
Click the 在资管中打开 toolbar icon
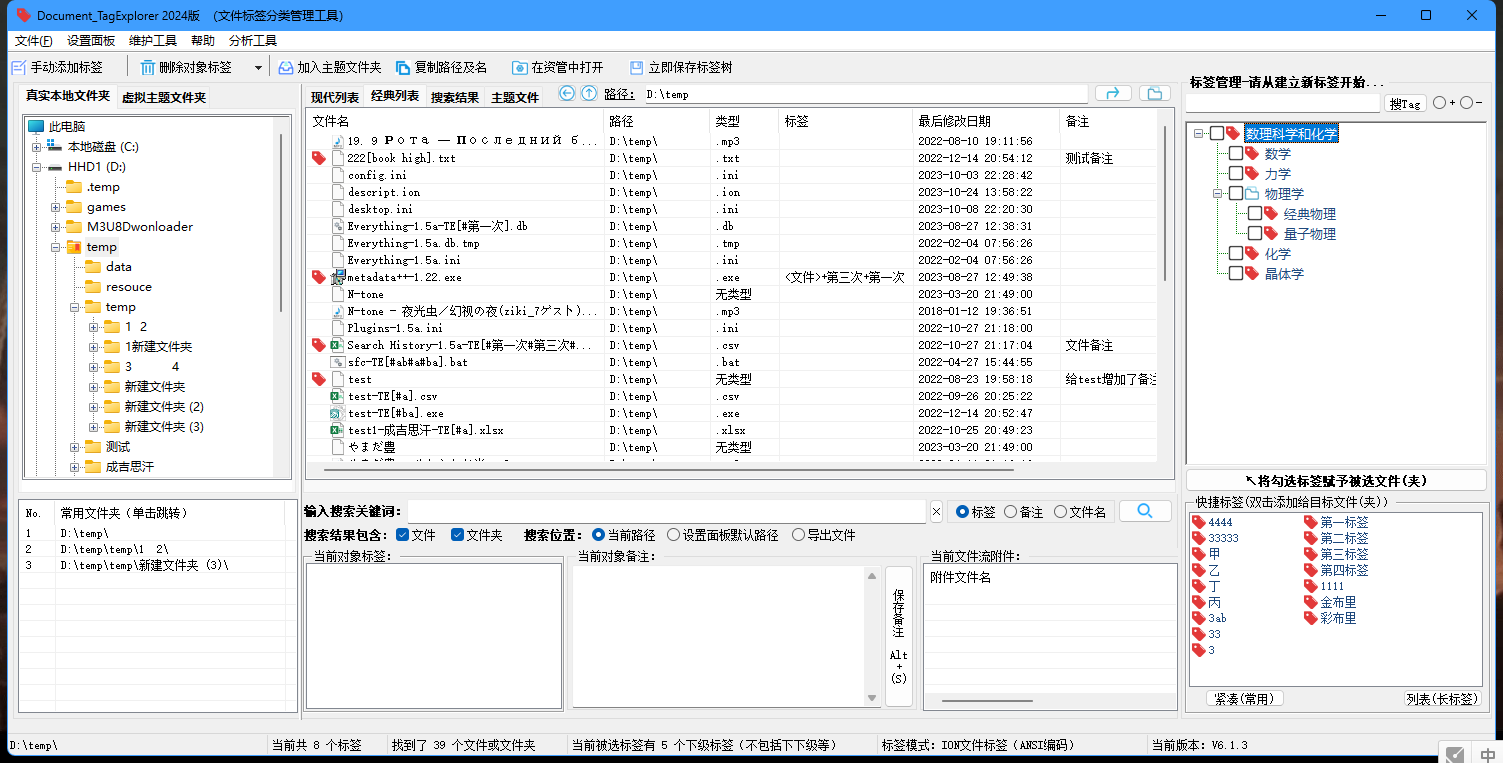(520, 68)
